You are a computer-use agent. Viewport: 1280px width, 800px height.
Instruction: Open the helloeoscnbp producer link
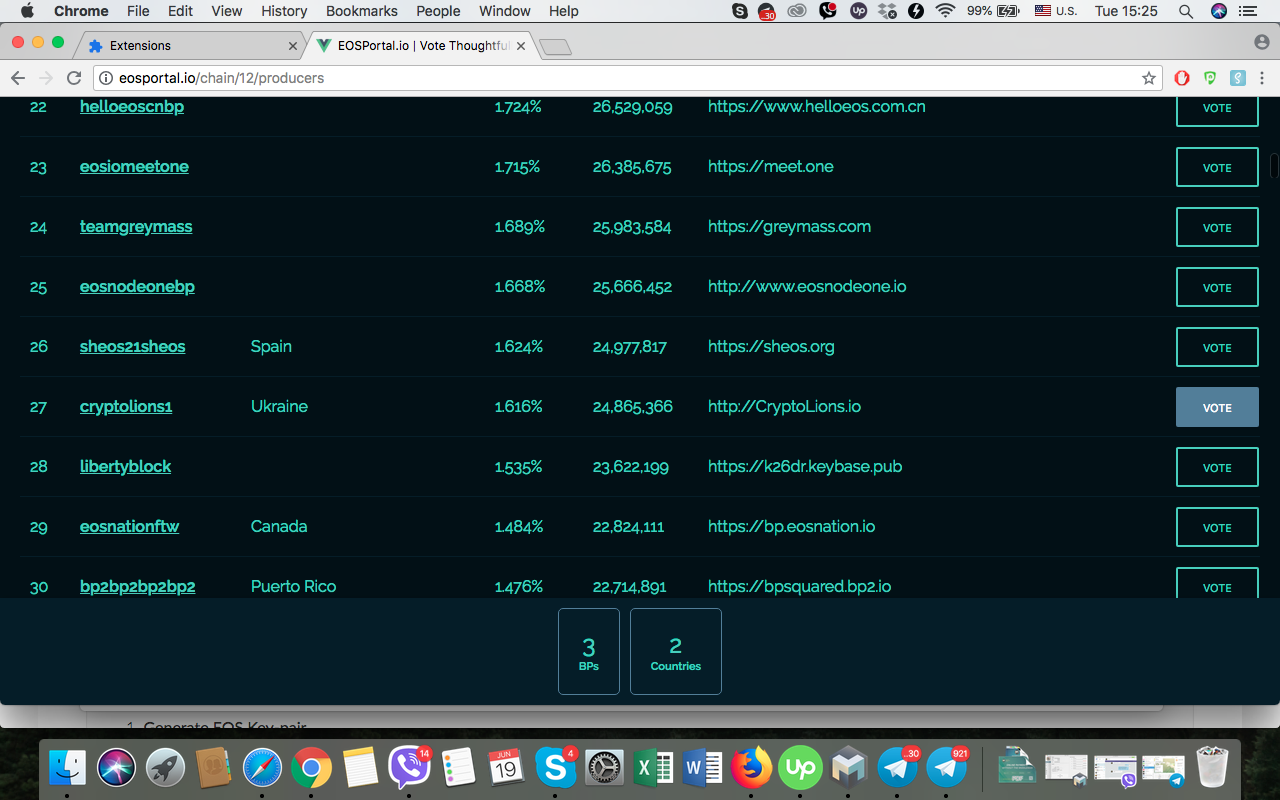[x=132, y=107]
